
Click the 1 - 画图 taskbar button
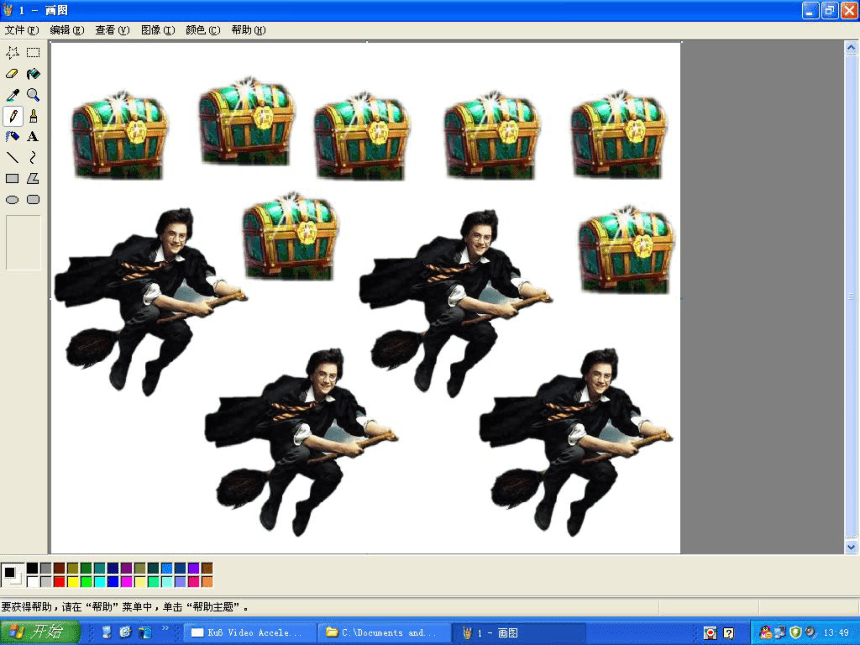519,632
